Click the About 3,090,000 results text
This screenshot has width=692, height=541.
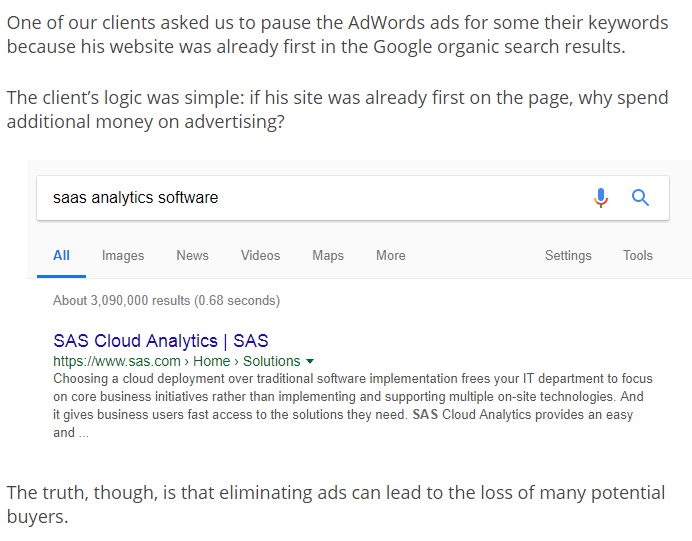point(166,301)
